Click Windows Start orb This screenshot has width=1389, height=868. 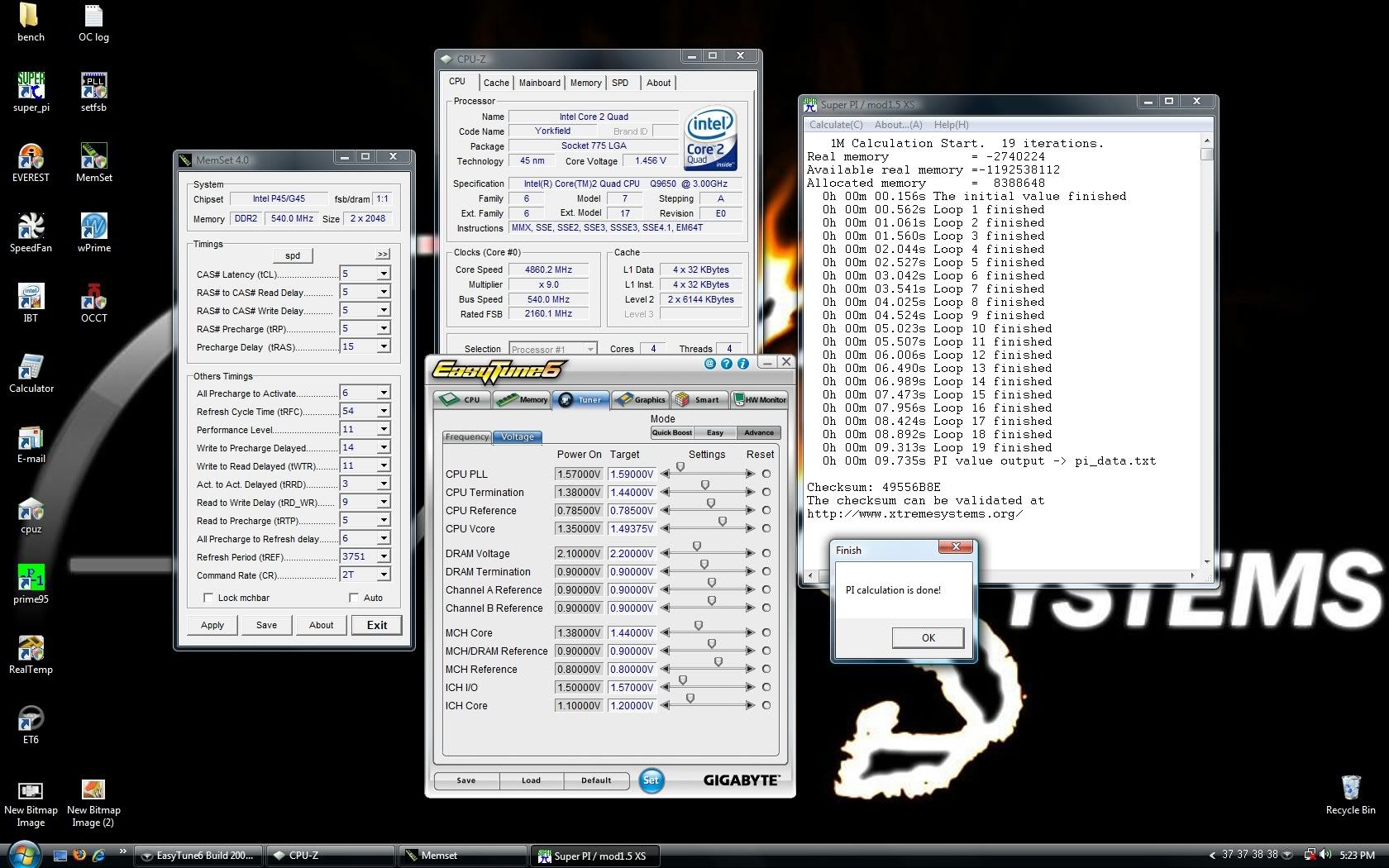pos(22,855)
